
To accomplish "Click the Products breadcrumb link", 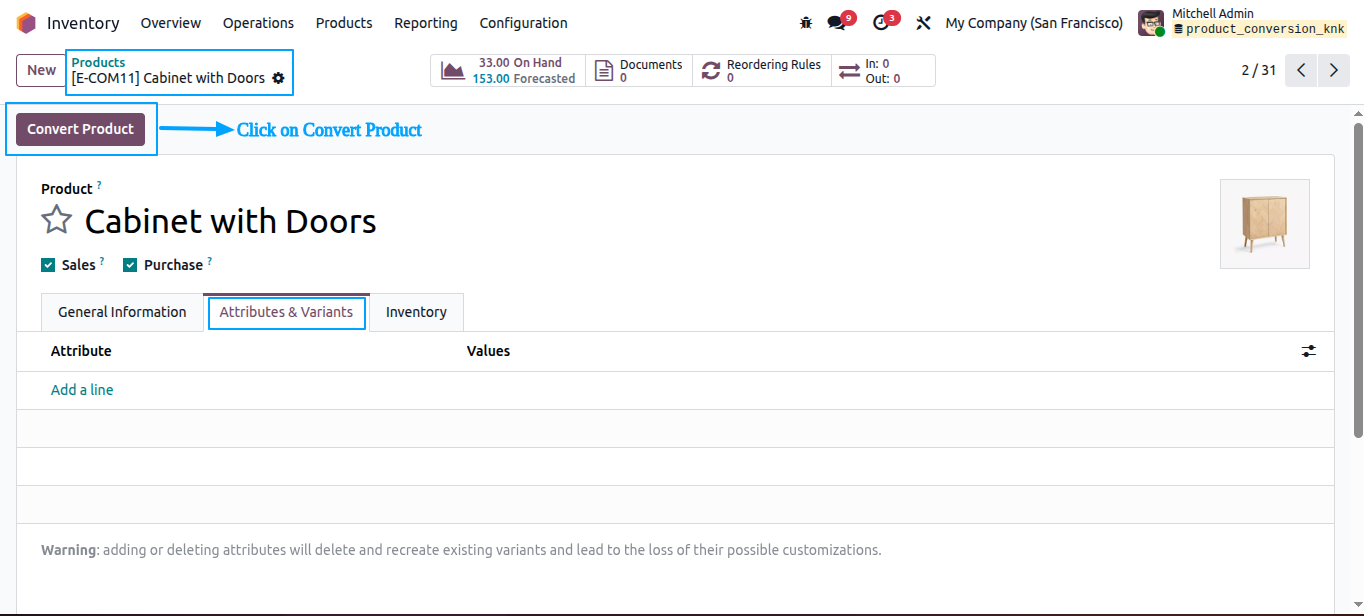I will (x=98, y=63).
